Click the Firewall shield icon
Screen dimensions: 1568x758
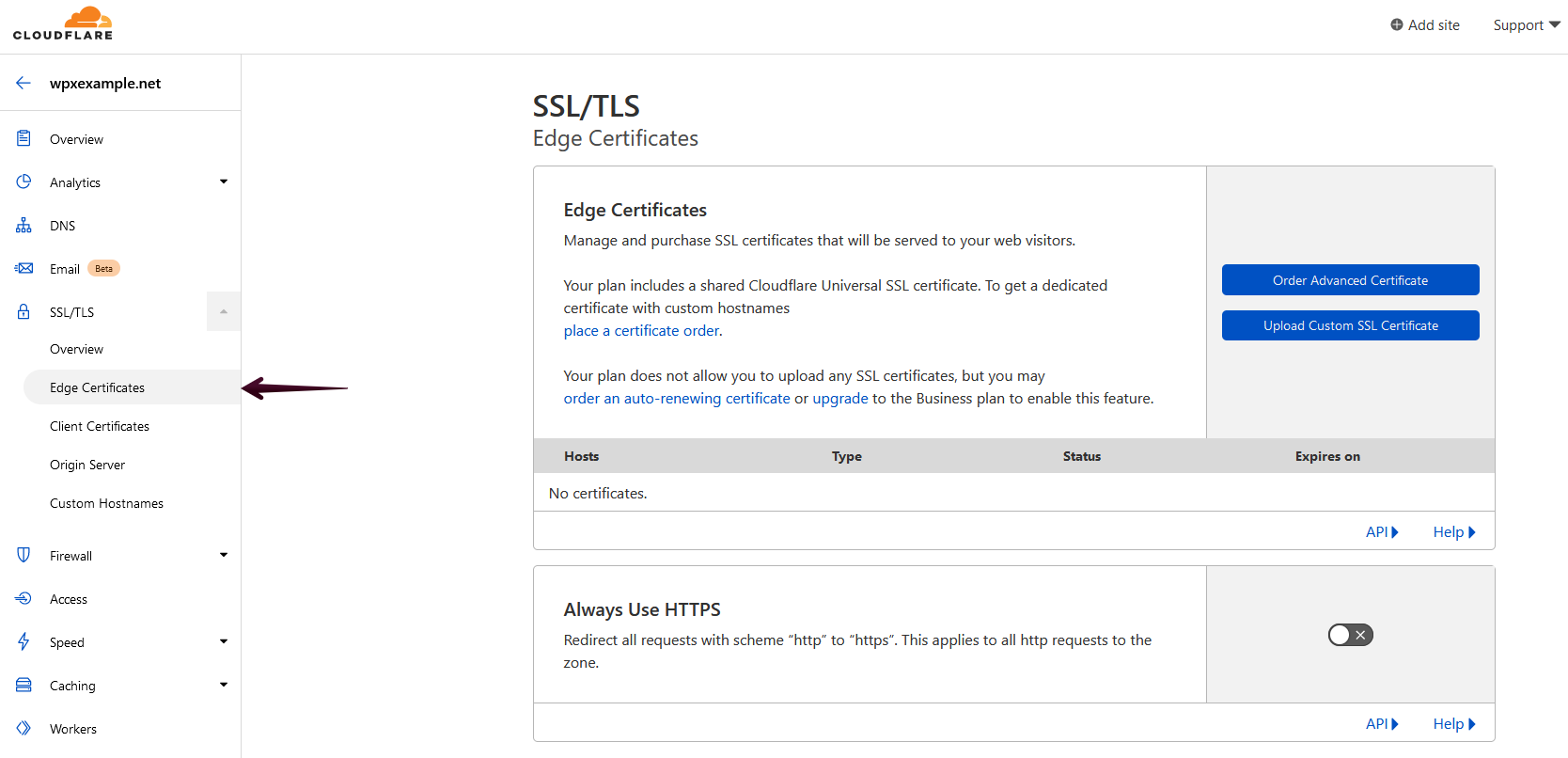click(x=24, y=556)
